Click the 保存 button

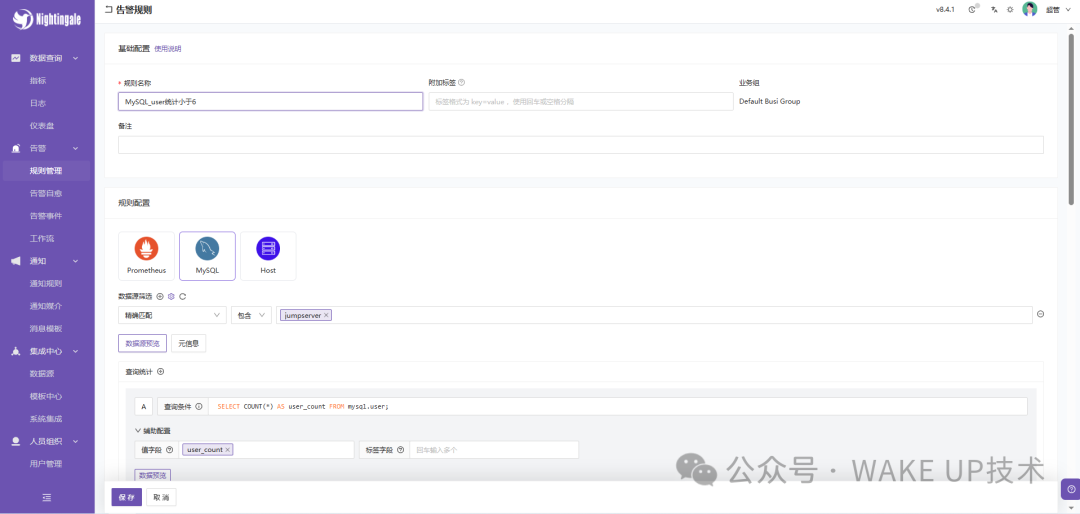[x=127, y=497]
